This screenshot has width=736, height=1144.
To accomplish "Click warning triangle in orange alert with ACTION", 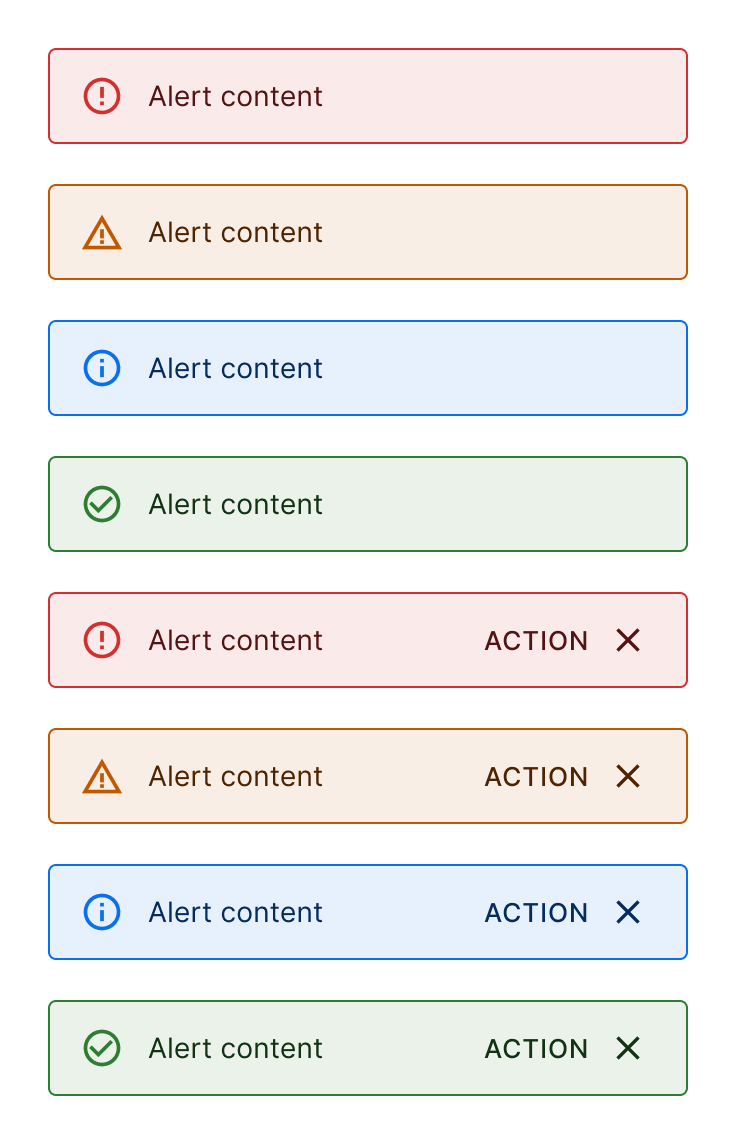I will click(x=102, y=776).
